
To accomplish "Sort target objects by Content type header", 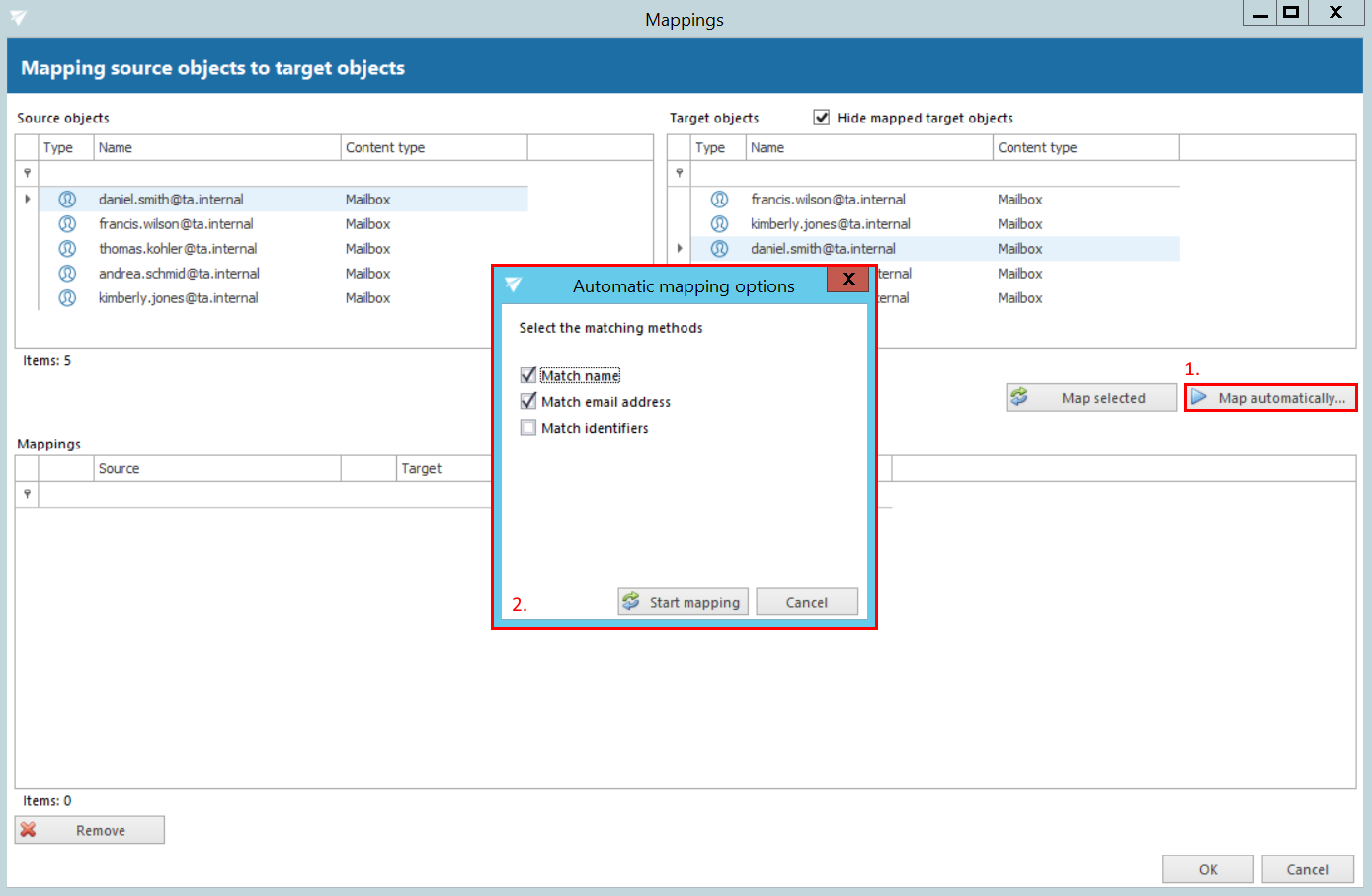I will (1085, 147).
